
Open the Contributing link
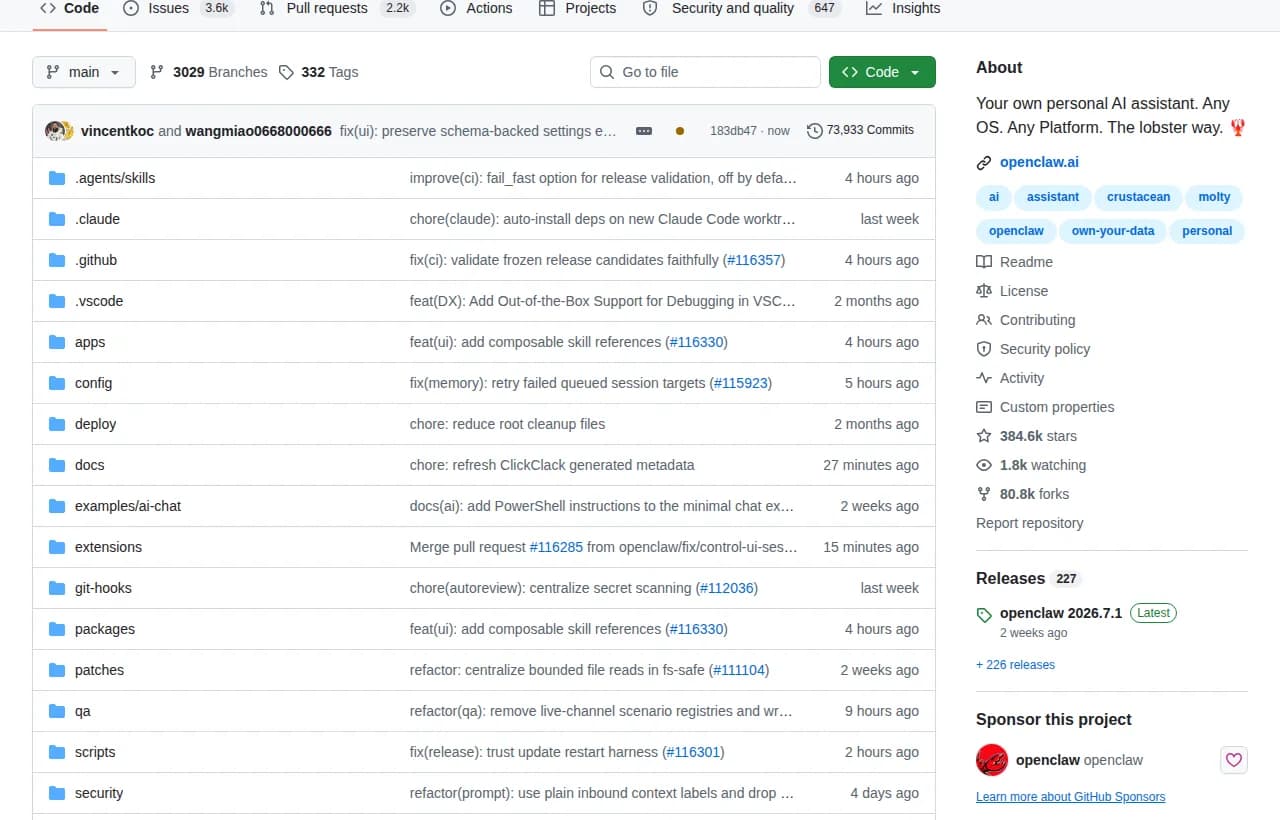pos(1026,320)
